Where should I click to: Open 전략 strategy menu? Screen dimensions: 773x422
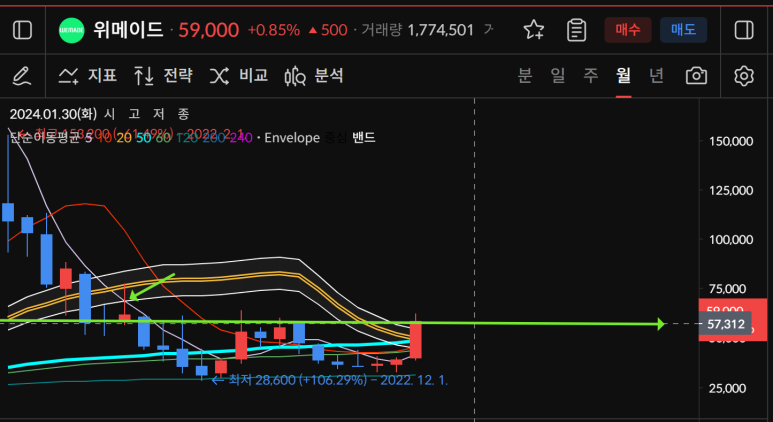[163, 76]
